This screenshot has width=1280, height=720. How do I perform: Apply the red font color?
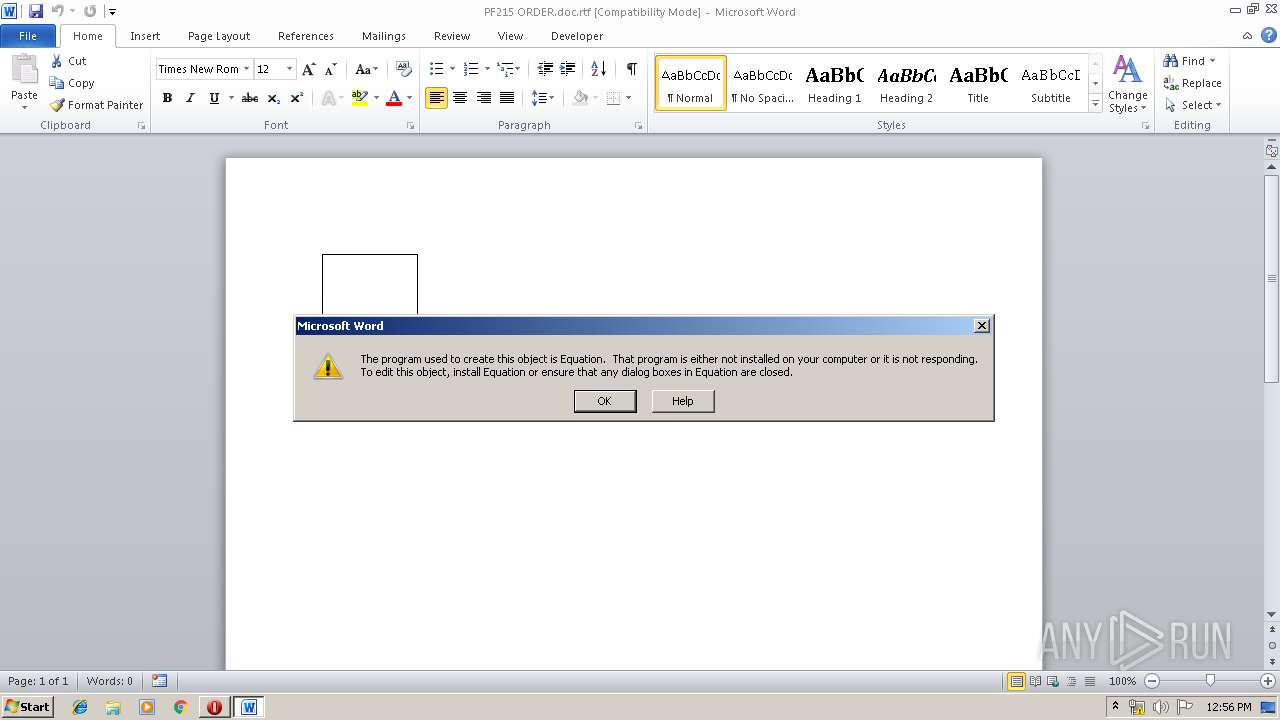(x=394, y=98)
